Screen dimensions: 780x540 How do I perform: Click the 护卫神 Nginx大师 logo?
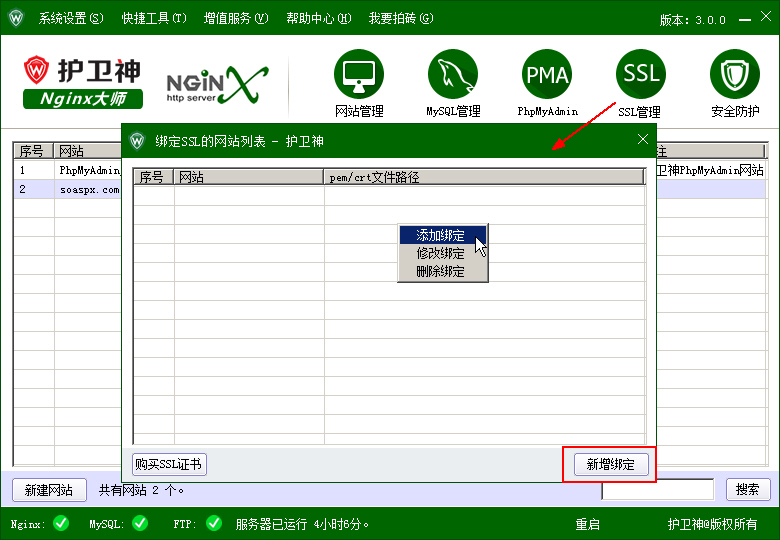tap(83, 82)
